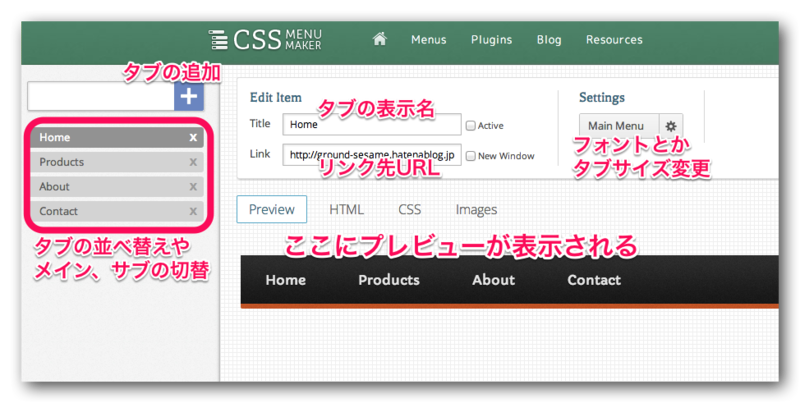Open Menus in the top navigation
The height and width of the screenshot is (403, 800).
point(429,40)
